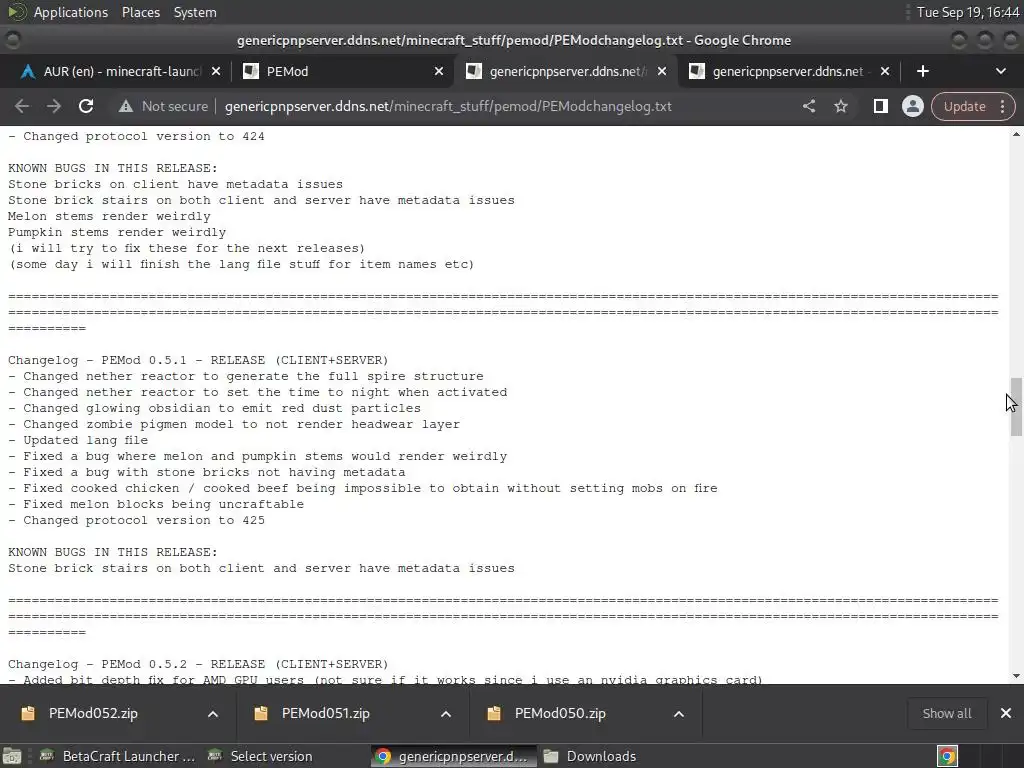Share this page icon

tap(809, 106)
